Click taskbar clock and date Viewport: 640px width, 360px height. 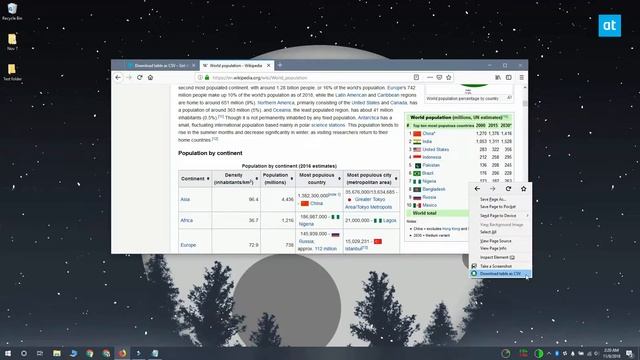point(611,353)
